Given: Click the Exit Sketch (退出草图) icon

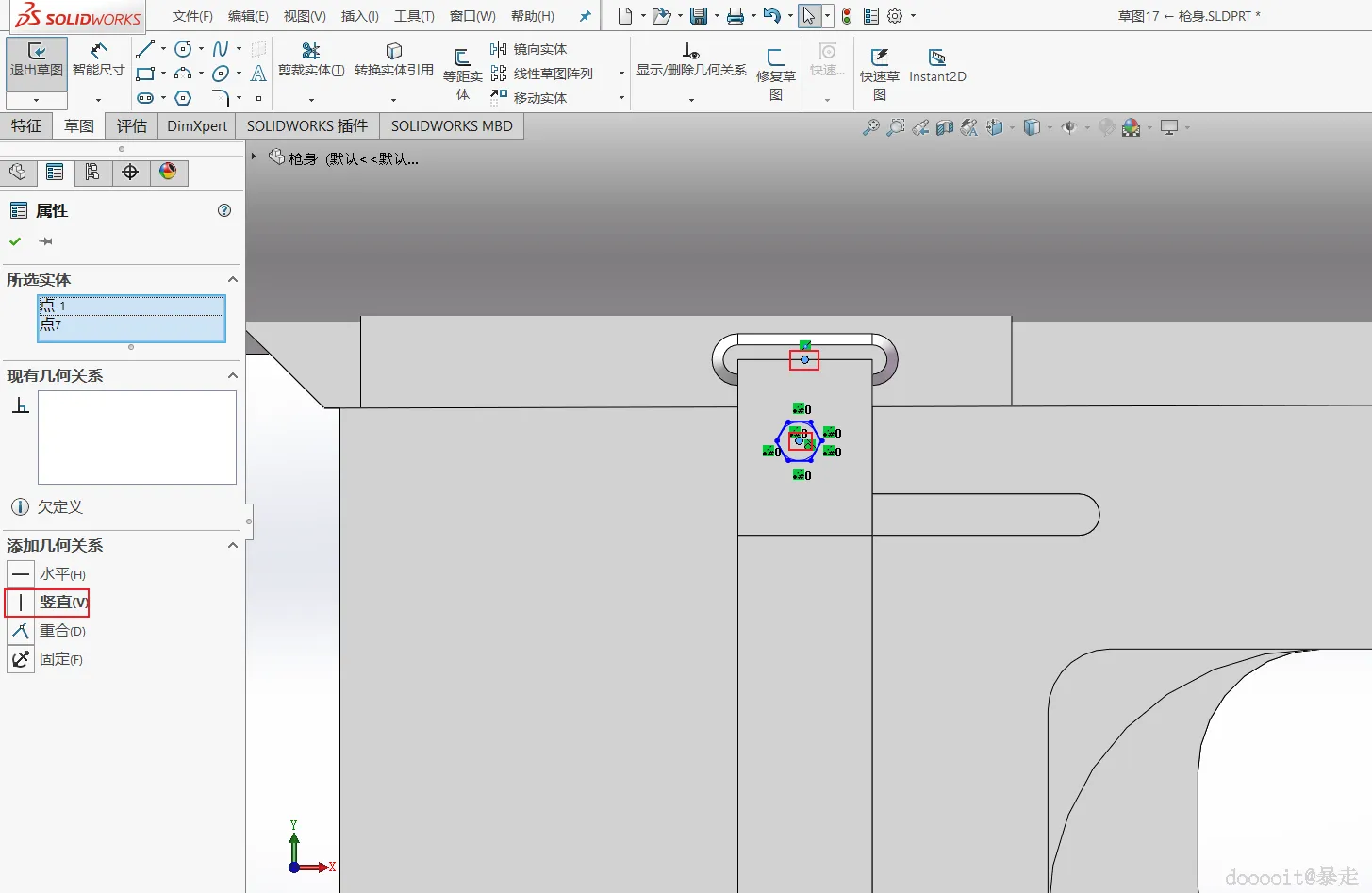Looking at the screenshot, I should click(x=37, y=51).
